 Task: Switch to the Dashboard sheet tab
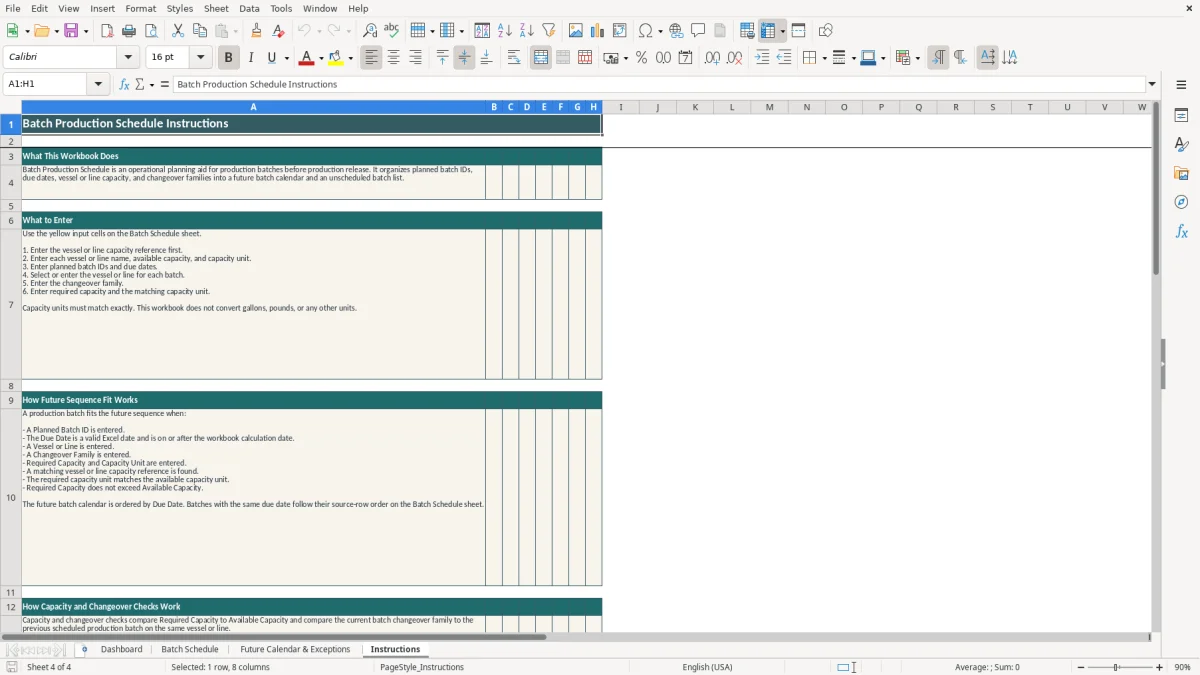pos(122,649)
